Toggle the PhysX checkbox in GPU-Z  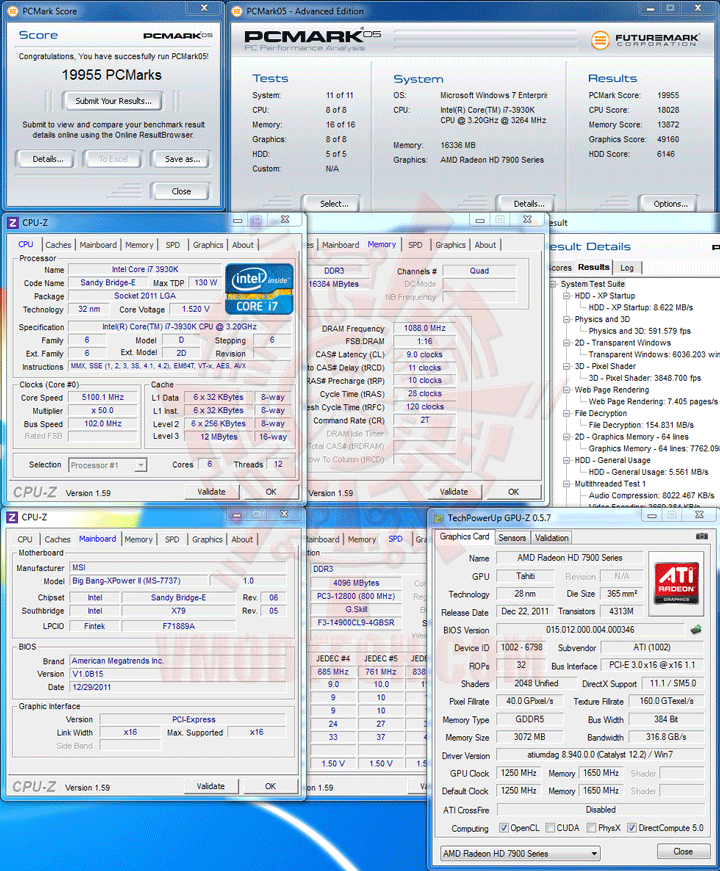(592, 828)
